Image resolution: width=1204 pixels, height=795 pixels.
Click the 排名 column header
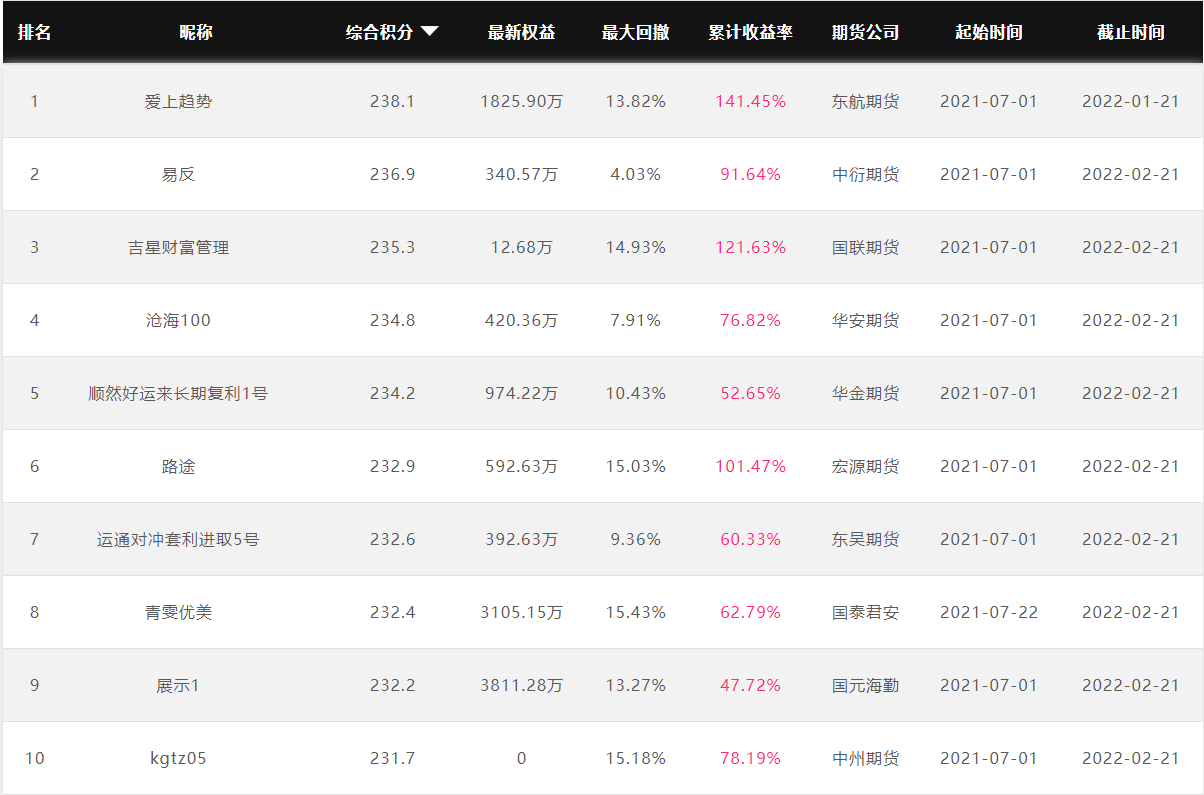click(35, 32)
